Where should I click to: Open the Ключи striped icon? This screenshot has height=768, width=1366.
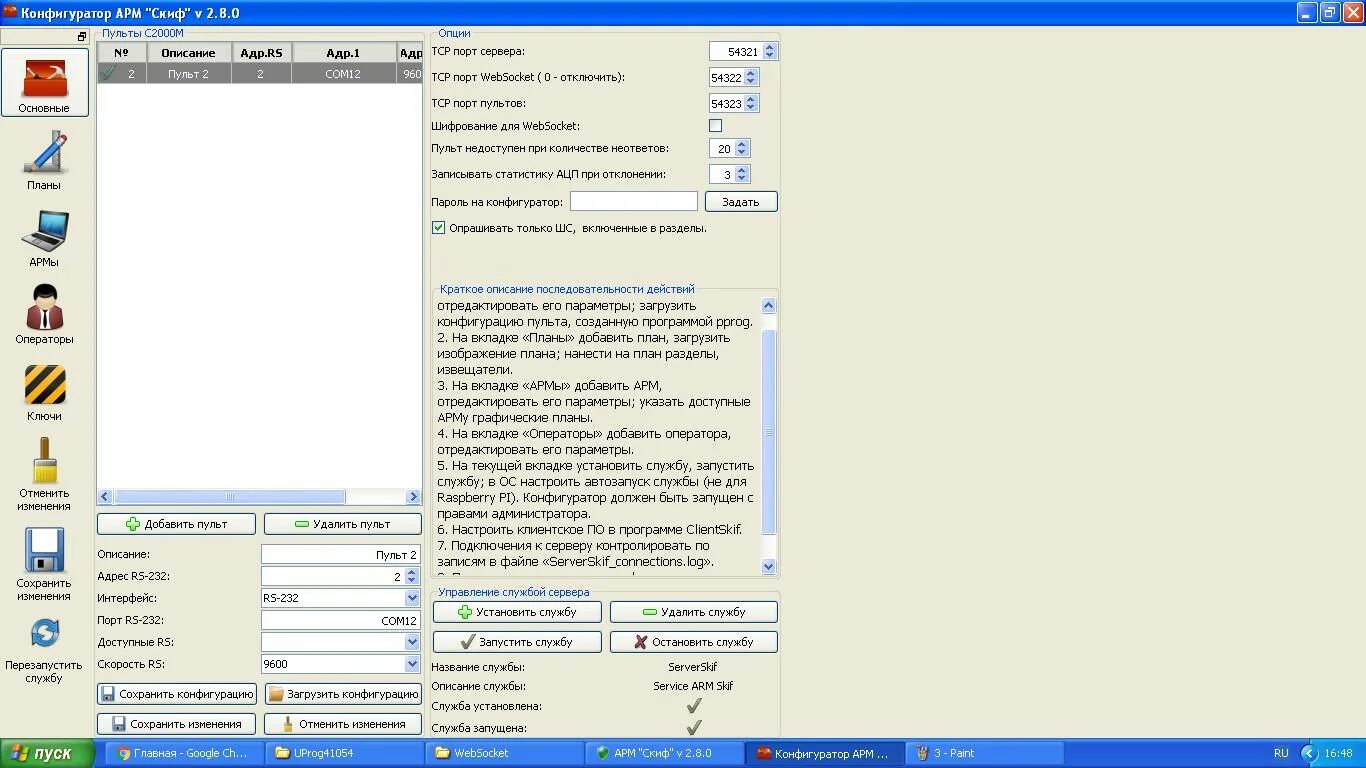click(x=44, y=385)
